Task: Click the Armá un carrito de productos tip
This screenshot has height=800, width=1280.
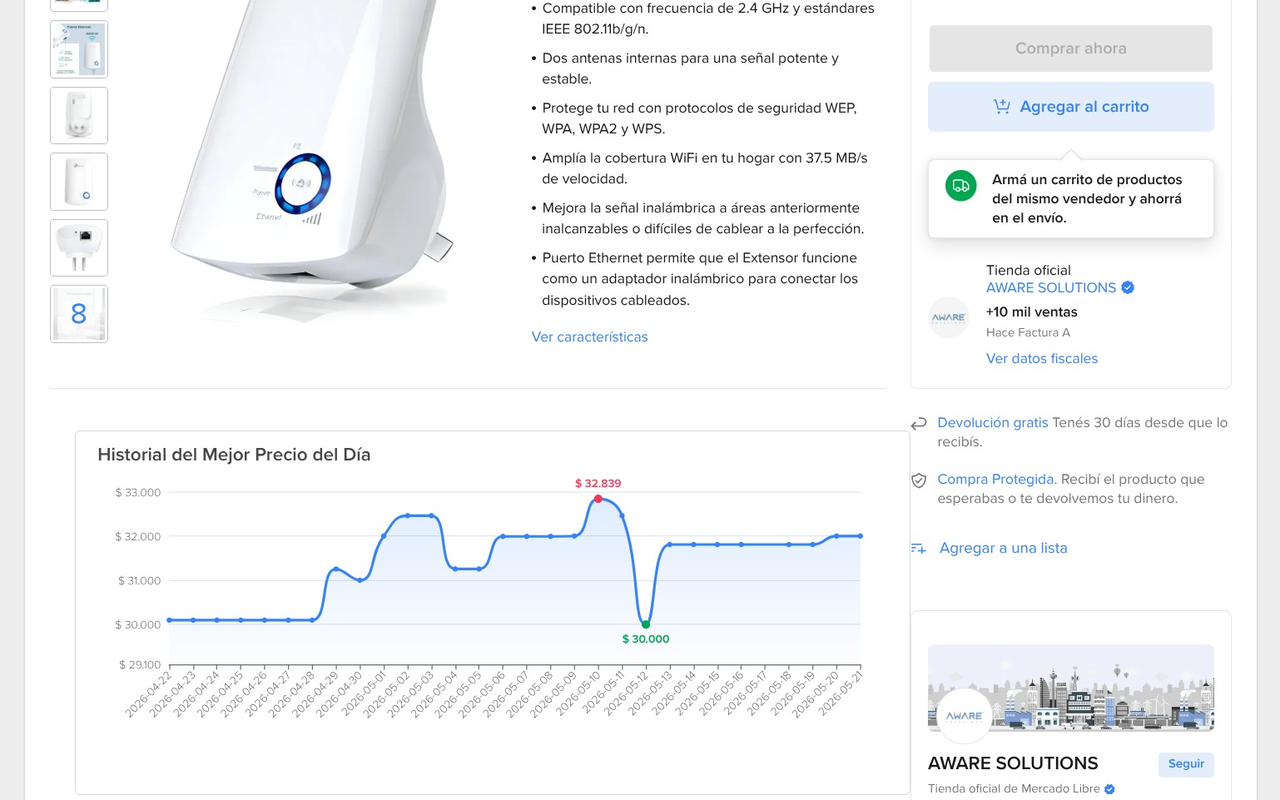Action: 1071,199
